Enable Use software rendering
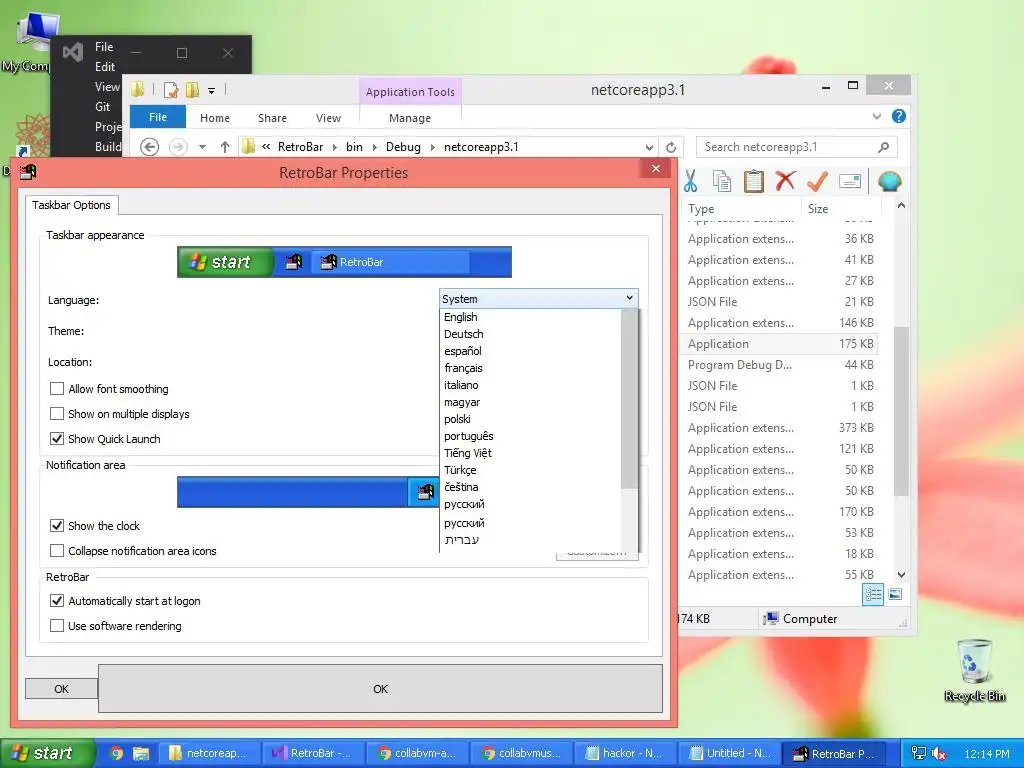 pyautogui.click(x=57, y=626)
